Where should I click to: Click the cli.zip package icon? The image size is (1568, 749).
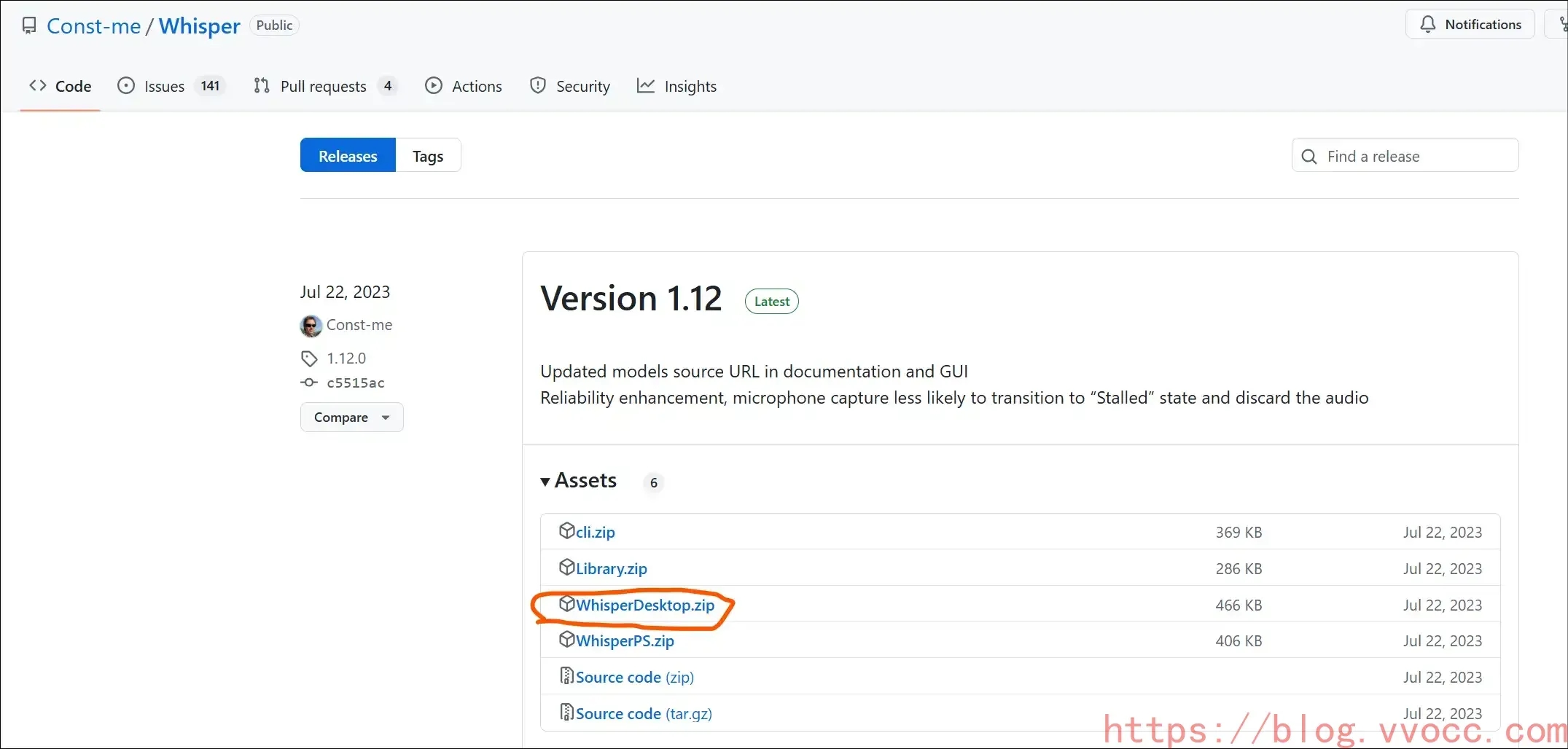(x=566, y=531)
